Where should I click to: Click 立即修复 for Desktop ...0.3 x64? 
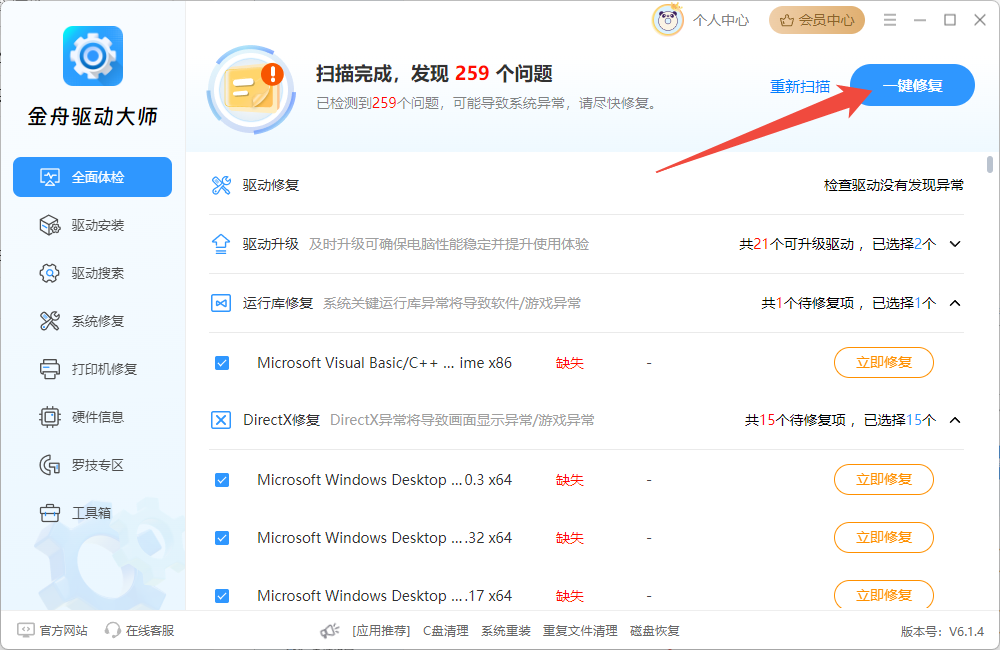point(883,479)
